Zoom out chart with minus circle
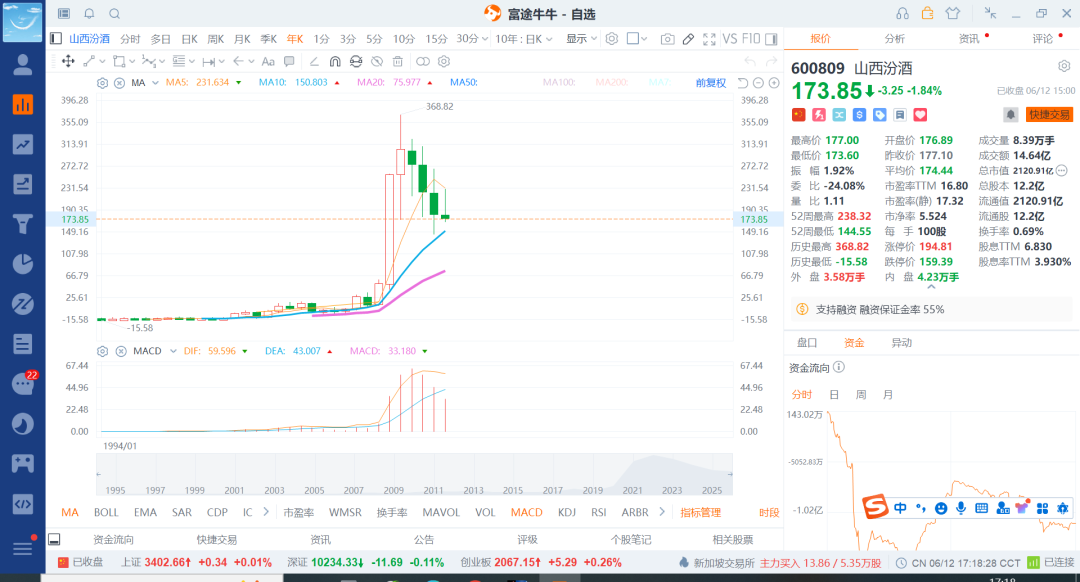Screen dimensions: 1080x582 pyautogui.click(x=758, y=83)
